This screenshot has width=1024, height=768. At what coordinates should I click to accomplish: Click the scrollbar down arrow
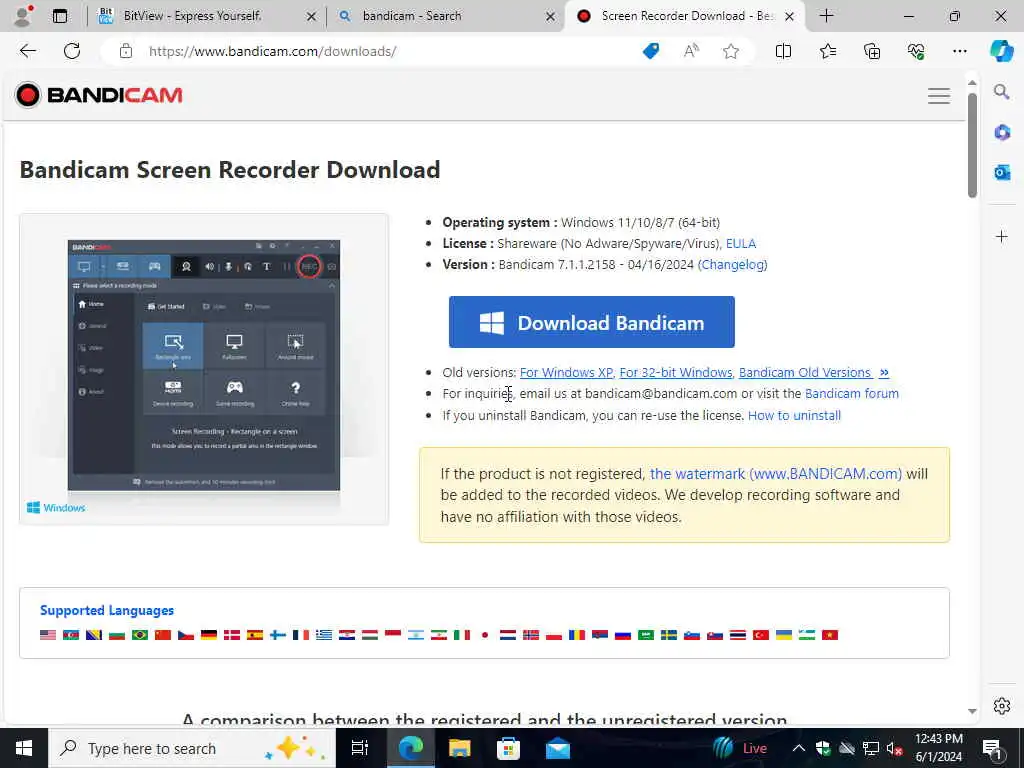972,711
